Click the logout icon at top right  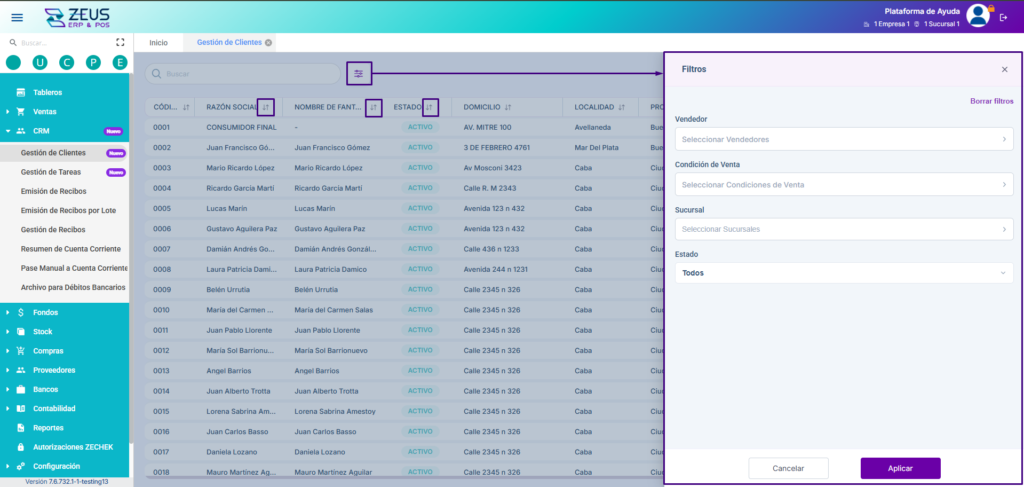(x=1004, y=18)
